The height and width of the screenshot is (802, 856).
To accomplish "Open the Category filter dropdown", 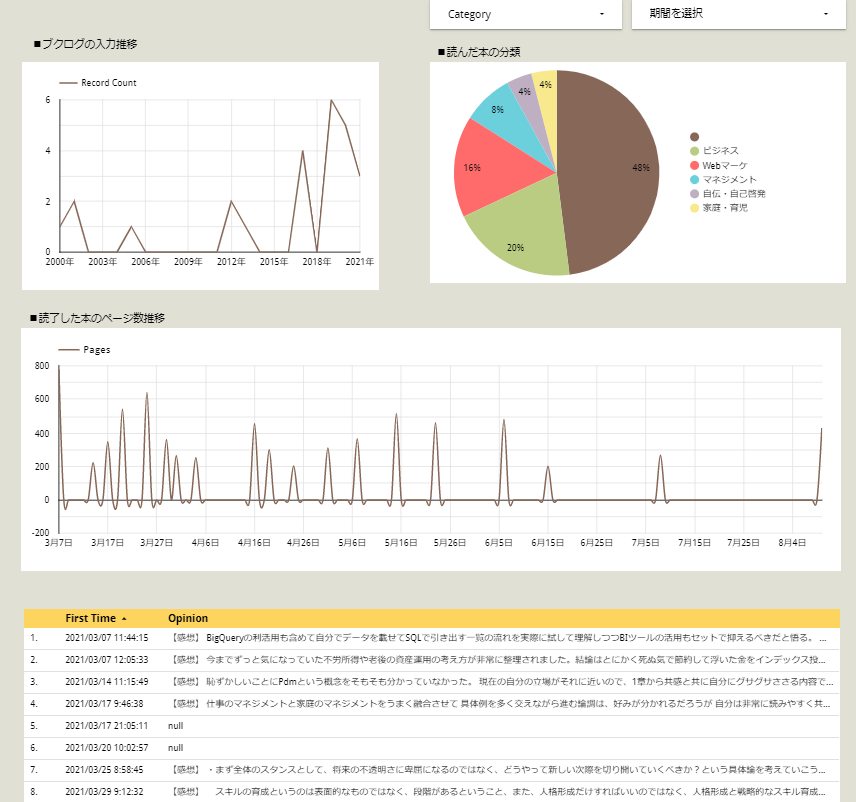I will click(x=524, y=14).
